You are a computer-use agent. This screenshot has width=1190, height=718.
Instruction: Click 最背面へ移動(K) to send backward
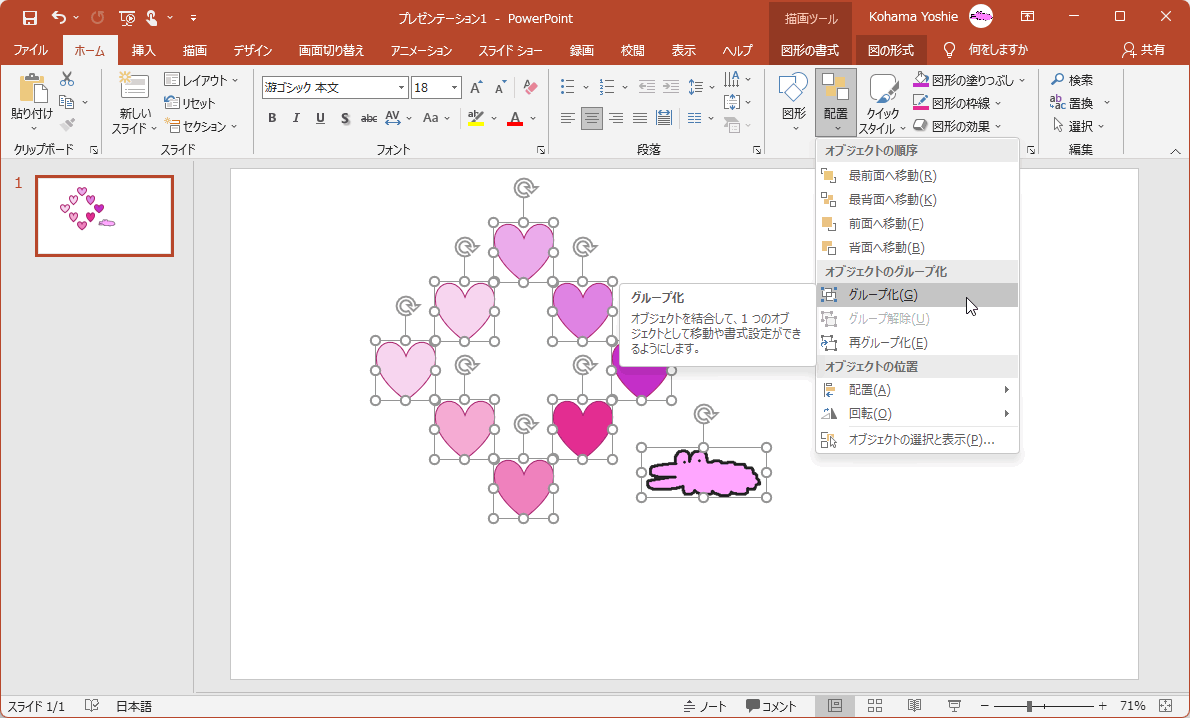(894, 199)
